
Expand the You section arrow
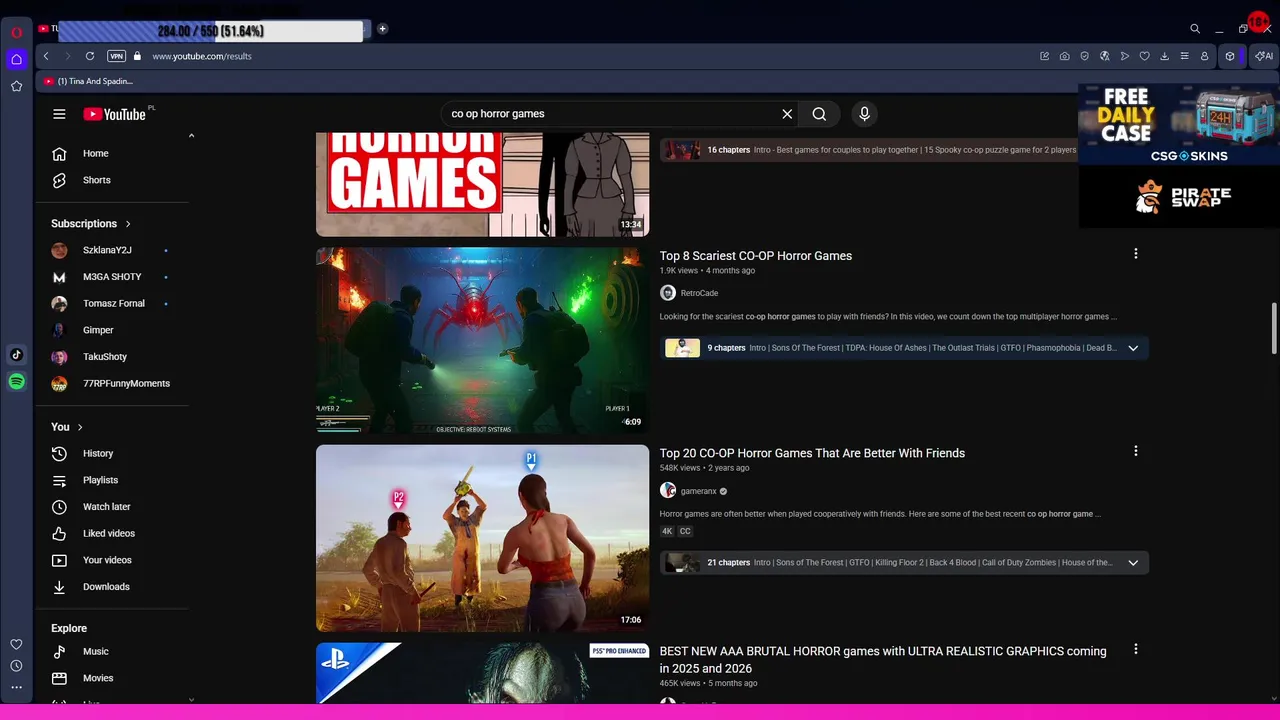point(80,427)
